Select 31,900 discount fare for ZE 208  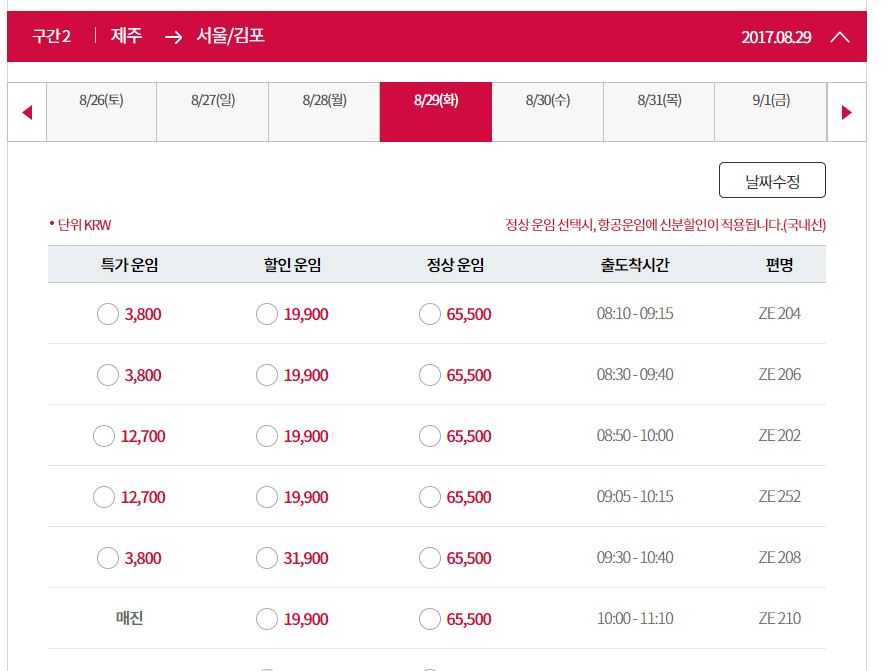pos(267,559)
